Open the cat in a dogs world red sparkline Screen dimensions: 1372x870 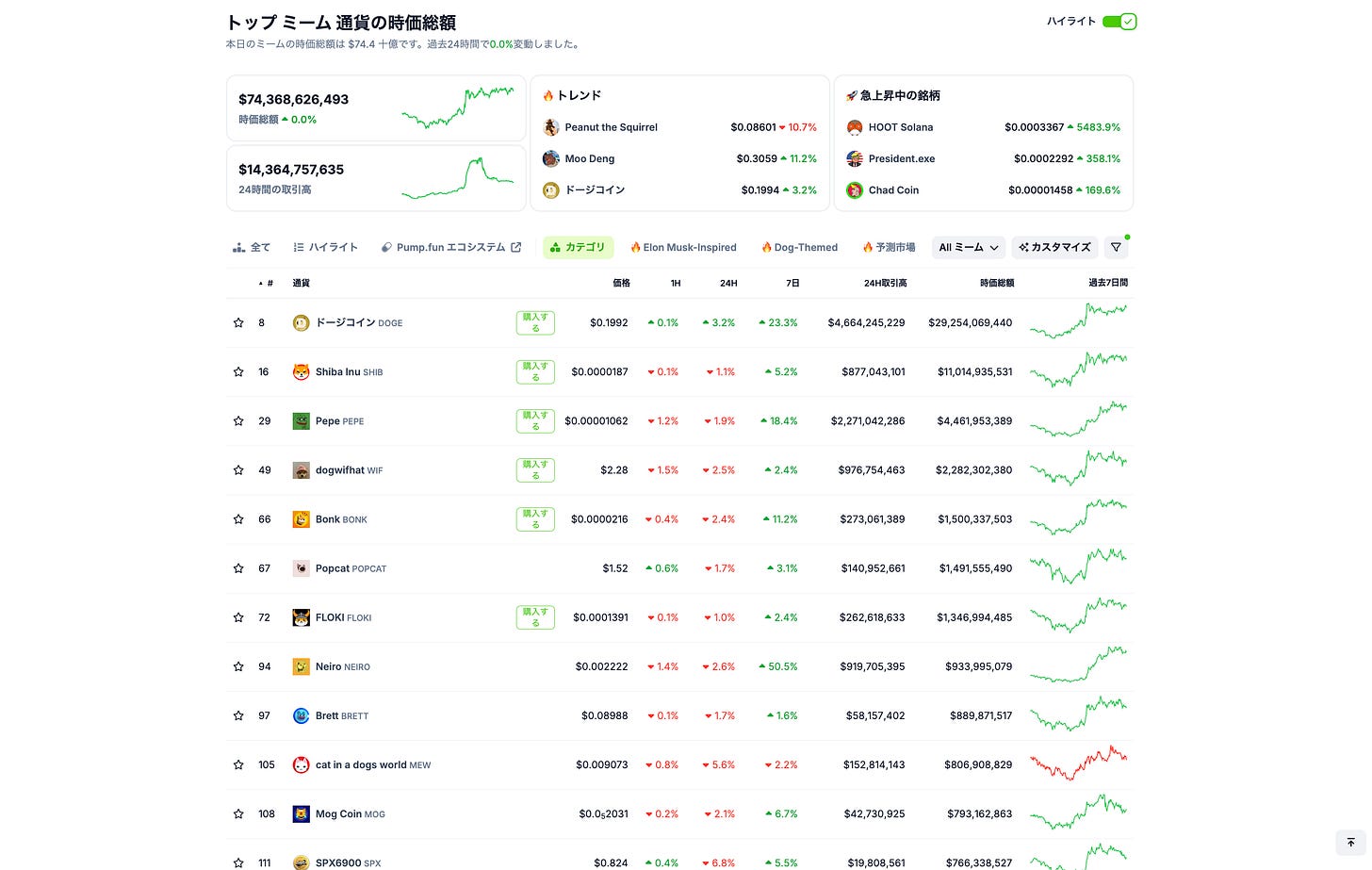pyautogui.click(x=1078, y=763)
